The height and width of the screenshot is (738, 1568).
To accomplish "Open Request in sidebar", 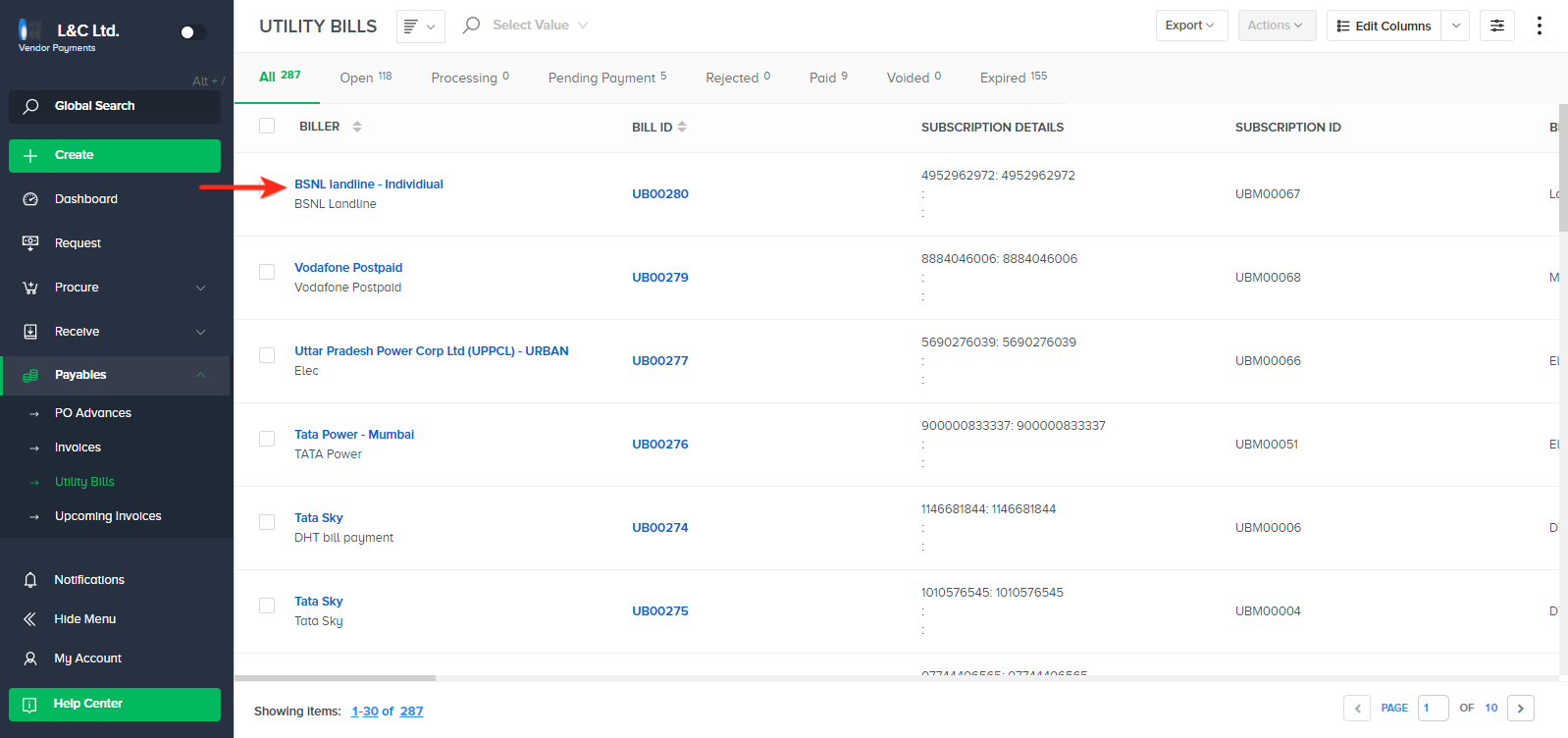I will [78, 243].
